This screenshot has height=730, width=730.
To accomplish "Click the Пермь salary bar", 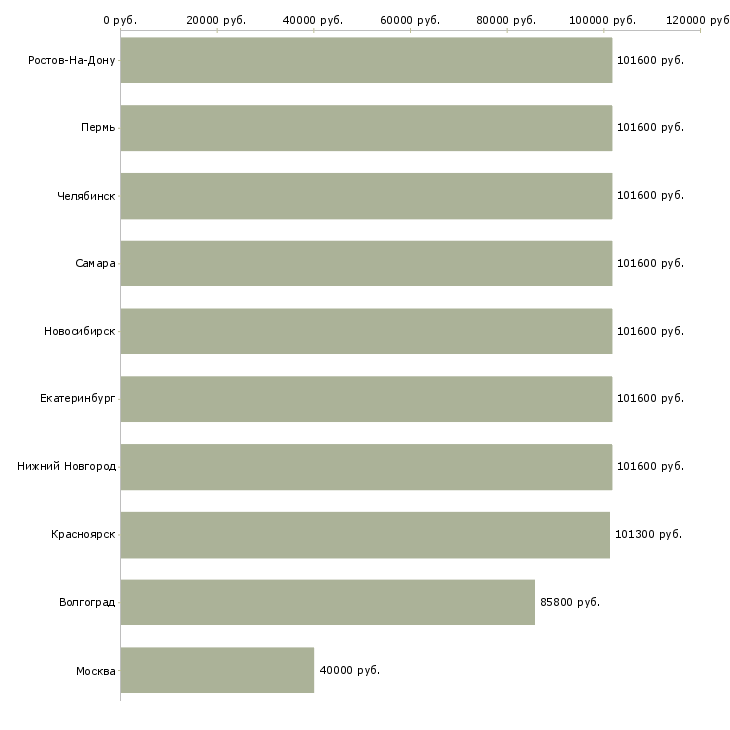I will point(366,128).
